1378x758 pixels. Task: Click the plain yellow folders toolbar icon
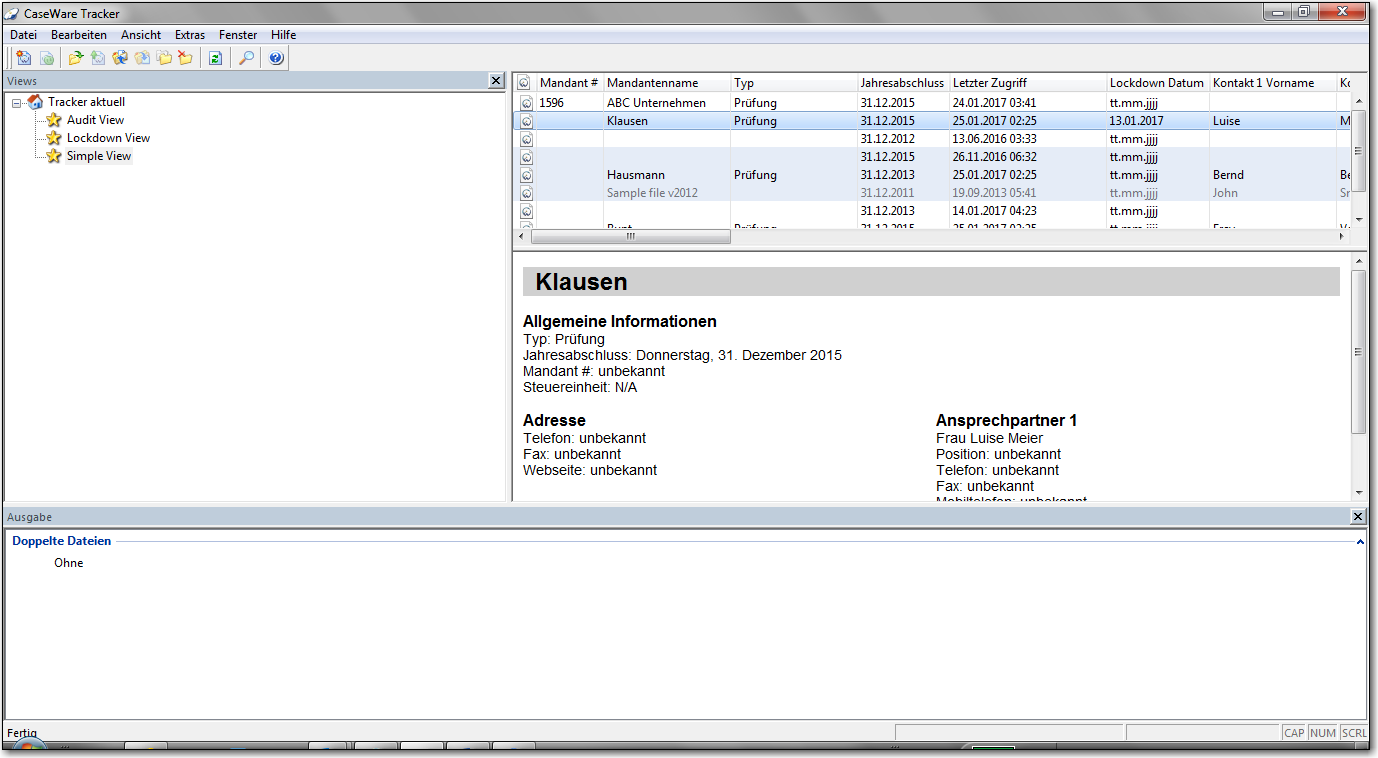164,58
